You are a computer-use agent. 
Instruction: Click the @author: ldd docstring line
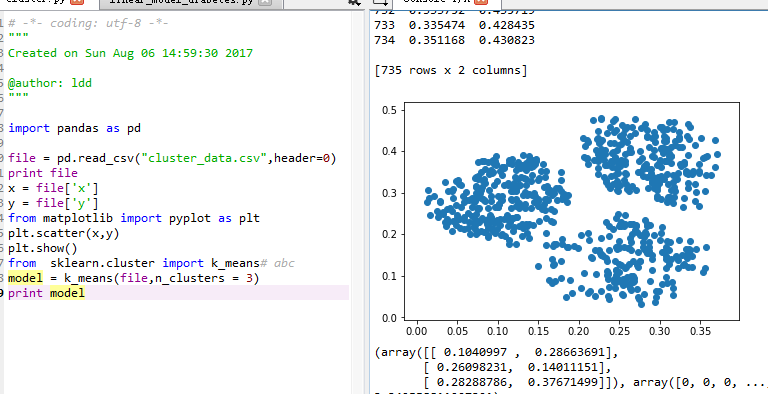coord(50,83)
